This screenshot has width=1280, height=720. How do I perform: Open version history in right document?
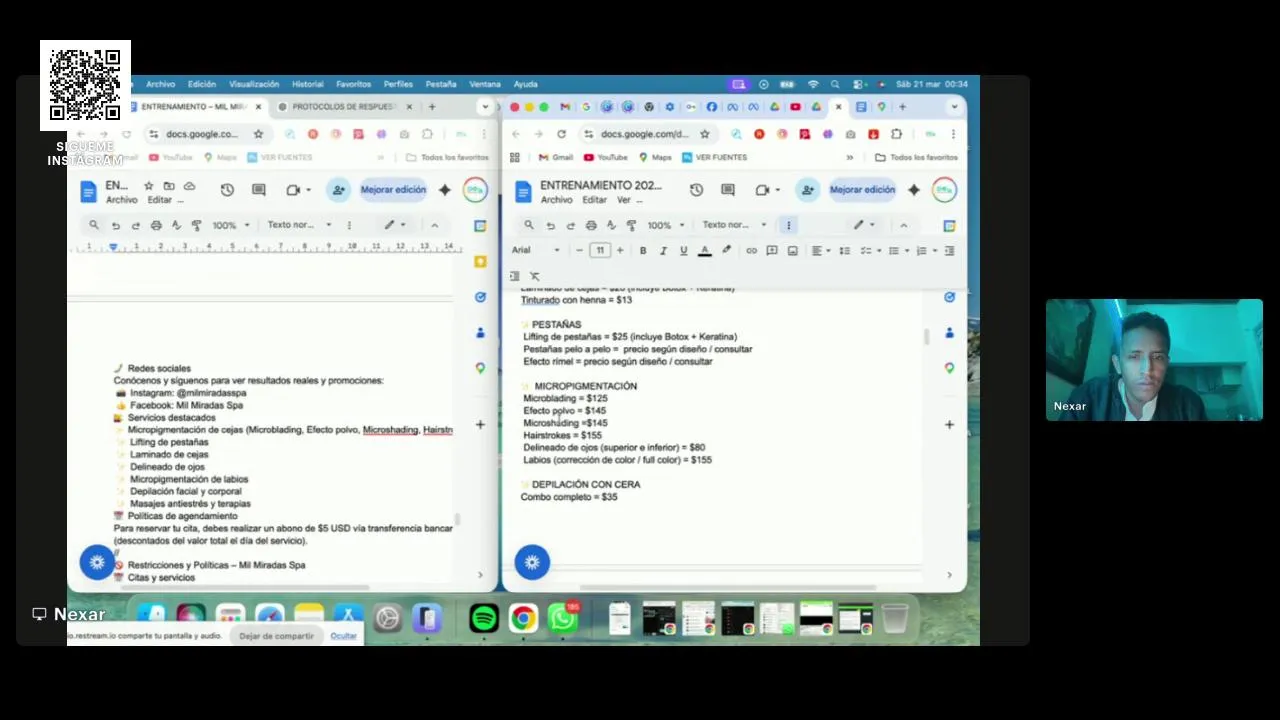tap(697, 190)
